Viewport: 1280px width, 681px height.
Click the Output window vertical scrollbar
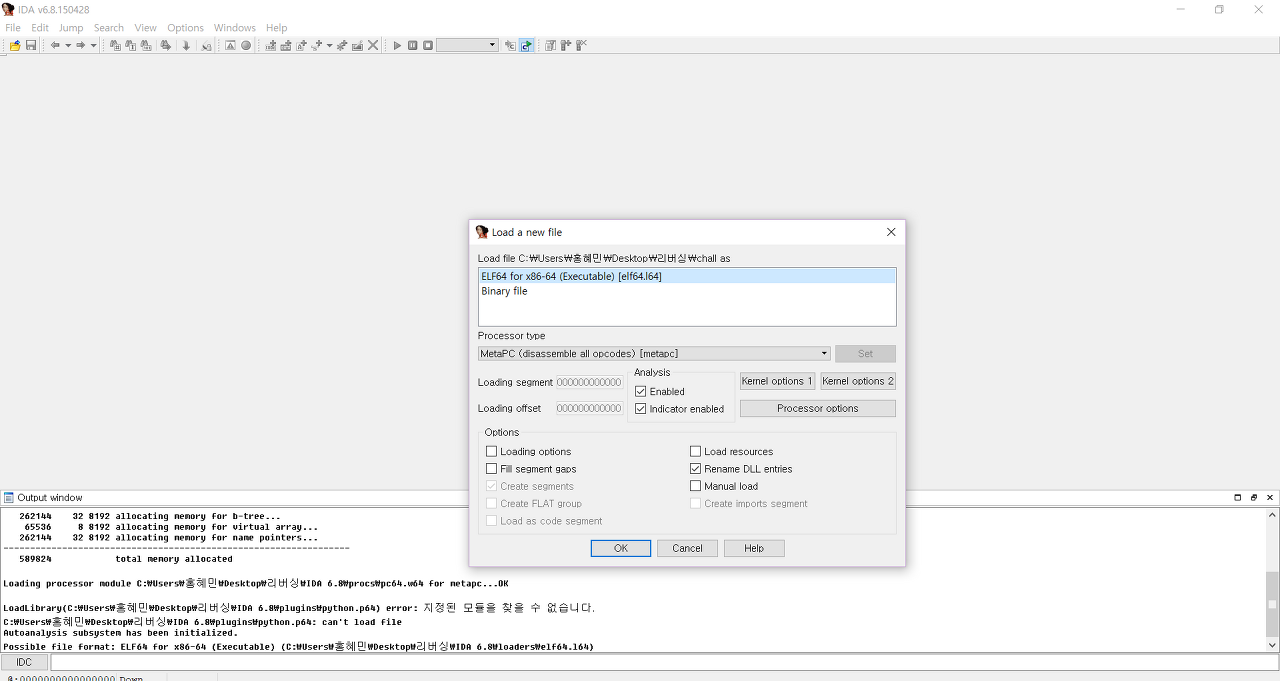pos(1272,578)
